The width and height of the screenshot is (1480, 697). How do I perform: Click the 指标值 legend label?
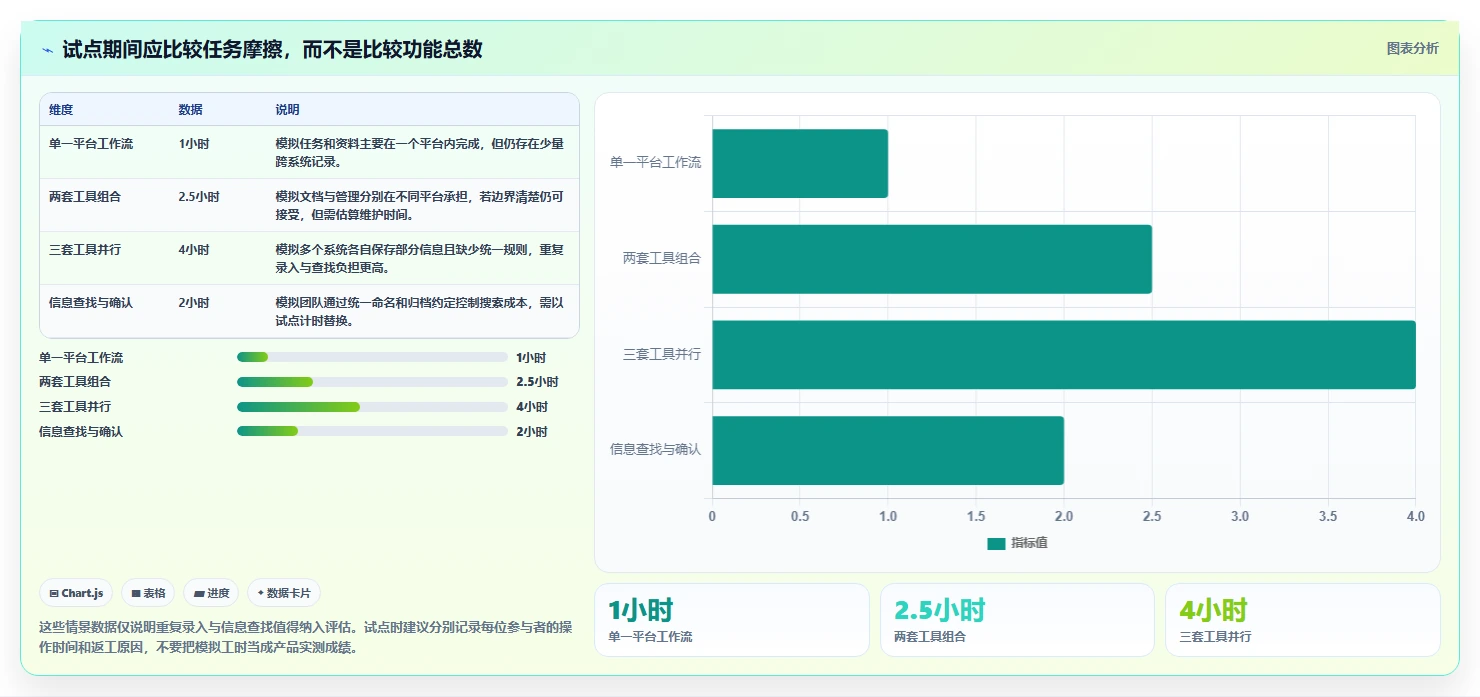pyautogui.click(x=1029, y=543)
